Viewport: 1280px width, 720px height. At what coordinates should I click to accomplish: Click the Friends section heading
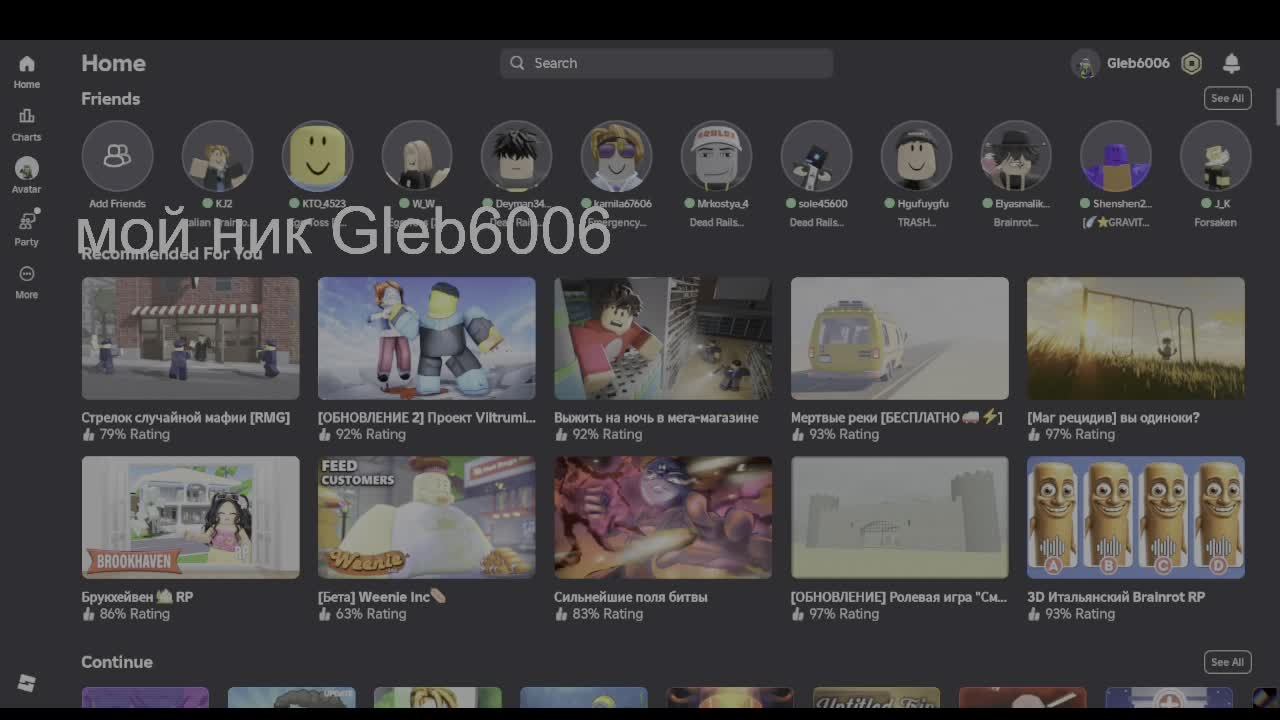pyautogui.click(x=110, y=98)
